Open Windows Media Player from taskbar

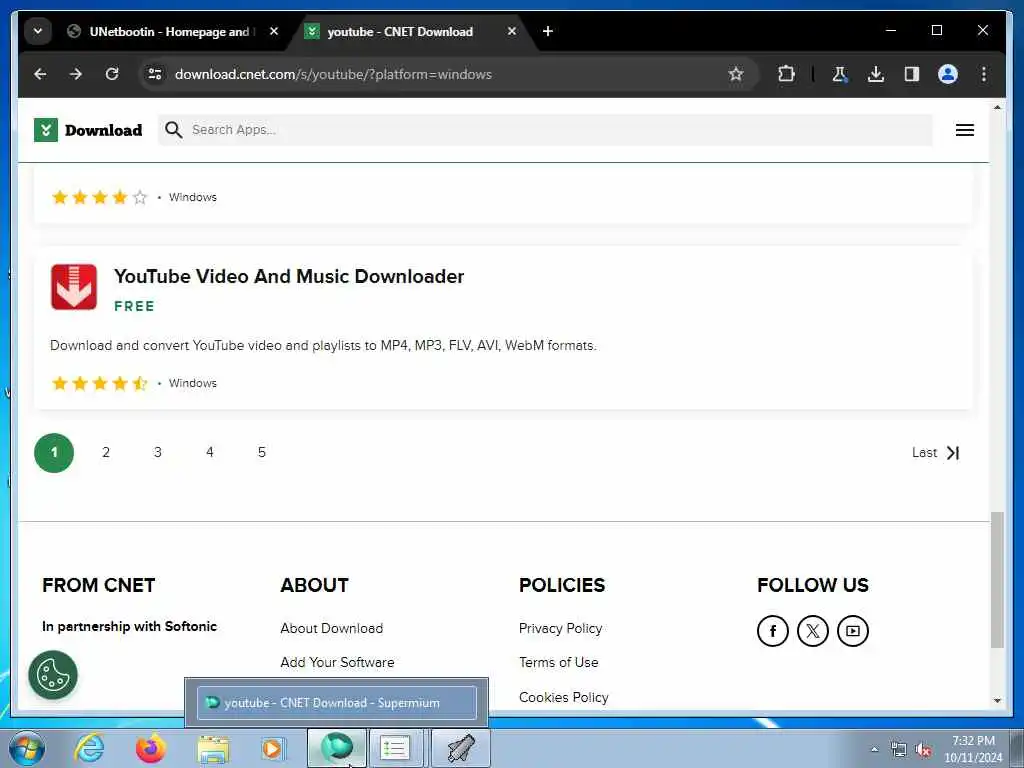274,748
